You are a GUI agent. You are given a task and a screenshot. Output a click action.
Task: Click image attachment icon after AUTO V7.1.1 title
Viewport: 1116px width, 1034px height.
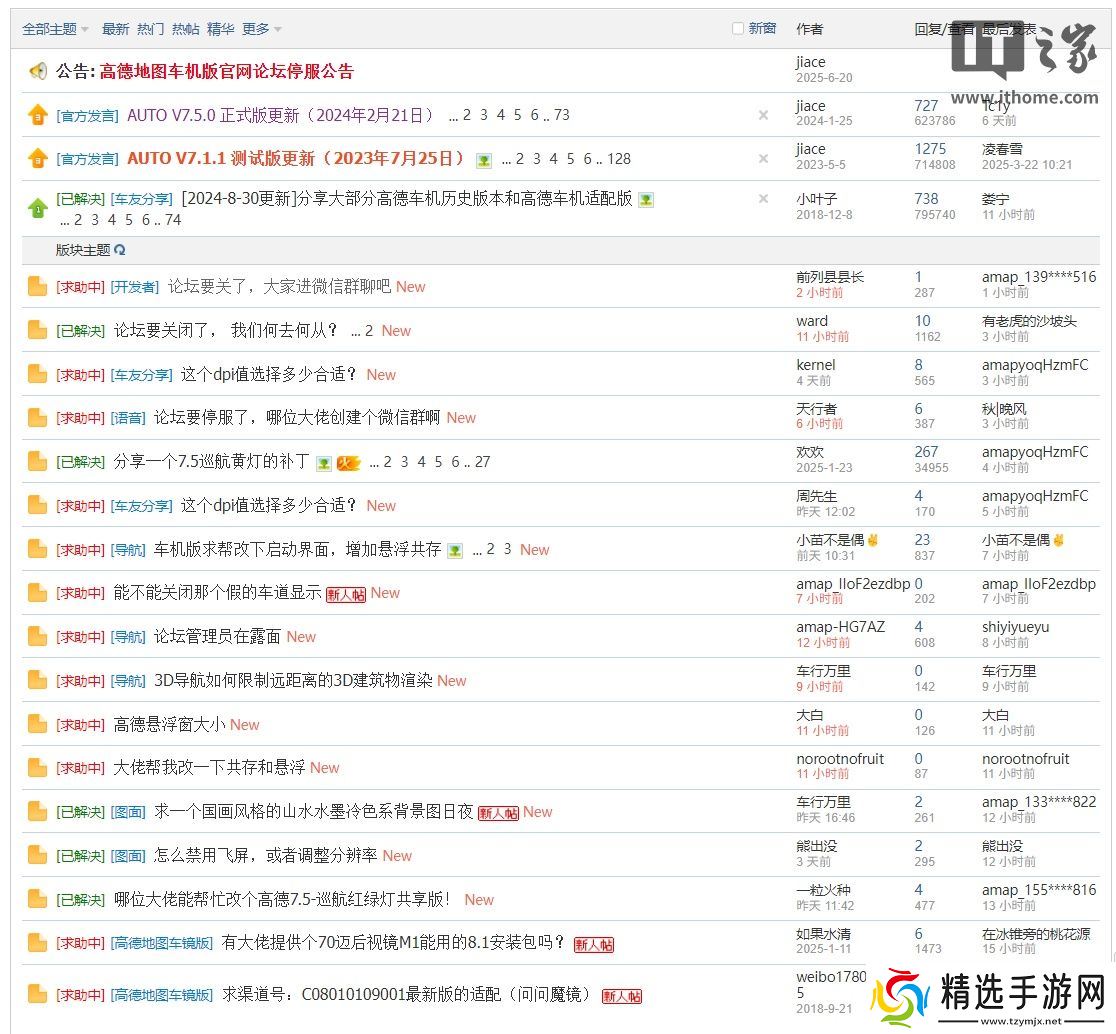(484, 160)
